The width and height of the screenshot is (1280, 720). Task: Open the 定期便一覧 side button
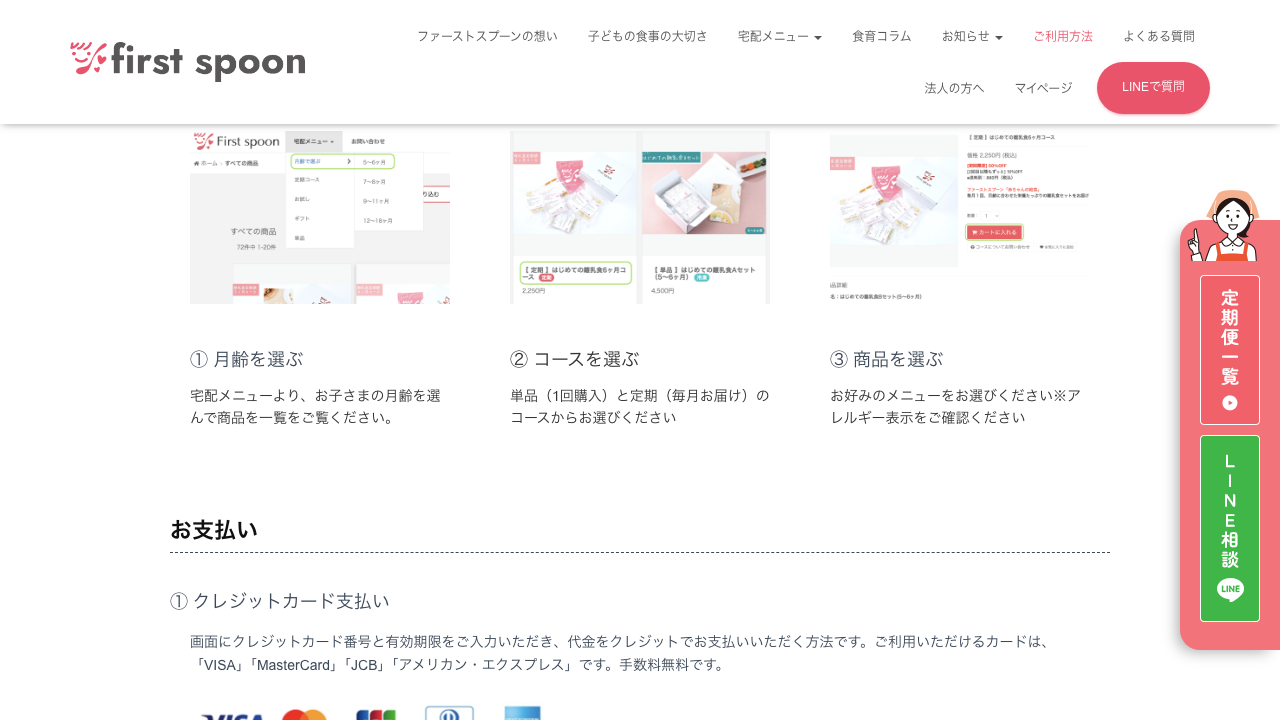(1230, 350)
